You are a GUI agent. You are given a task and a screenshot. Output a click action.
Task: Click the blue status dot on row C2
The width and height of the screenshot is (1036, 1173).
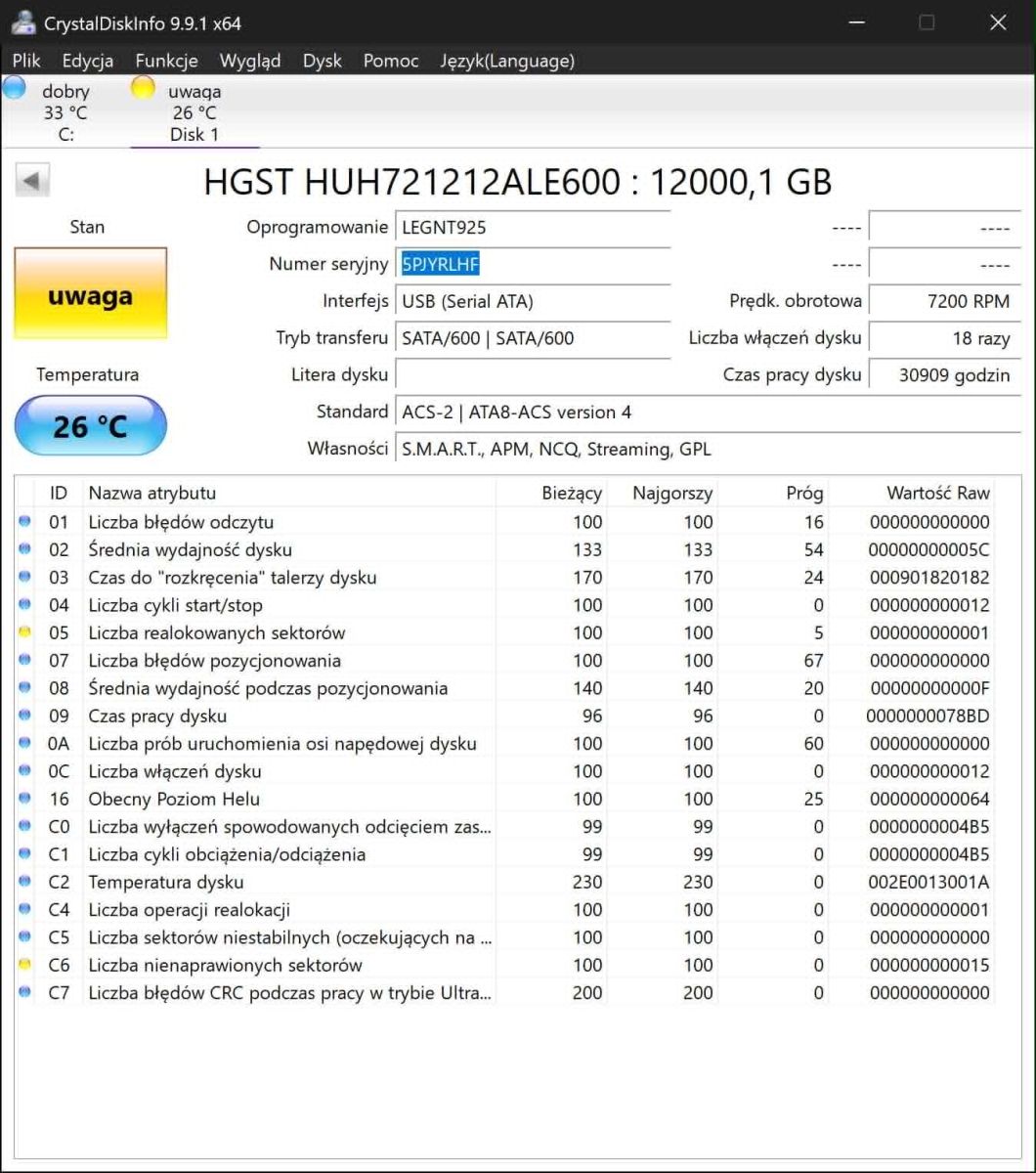point(25,882)
